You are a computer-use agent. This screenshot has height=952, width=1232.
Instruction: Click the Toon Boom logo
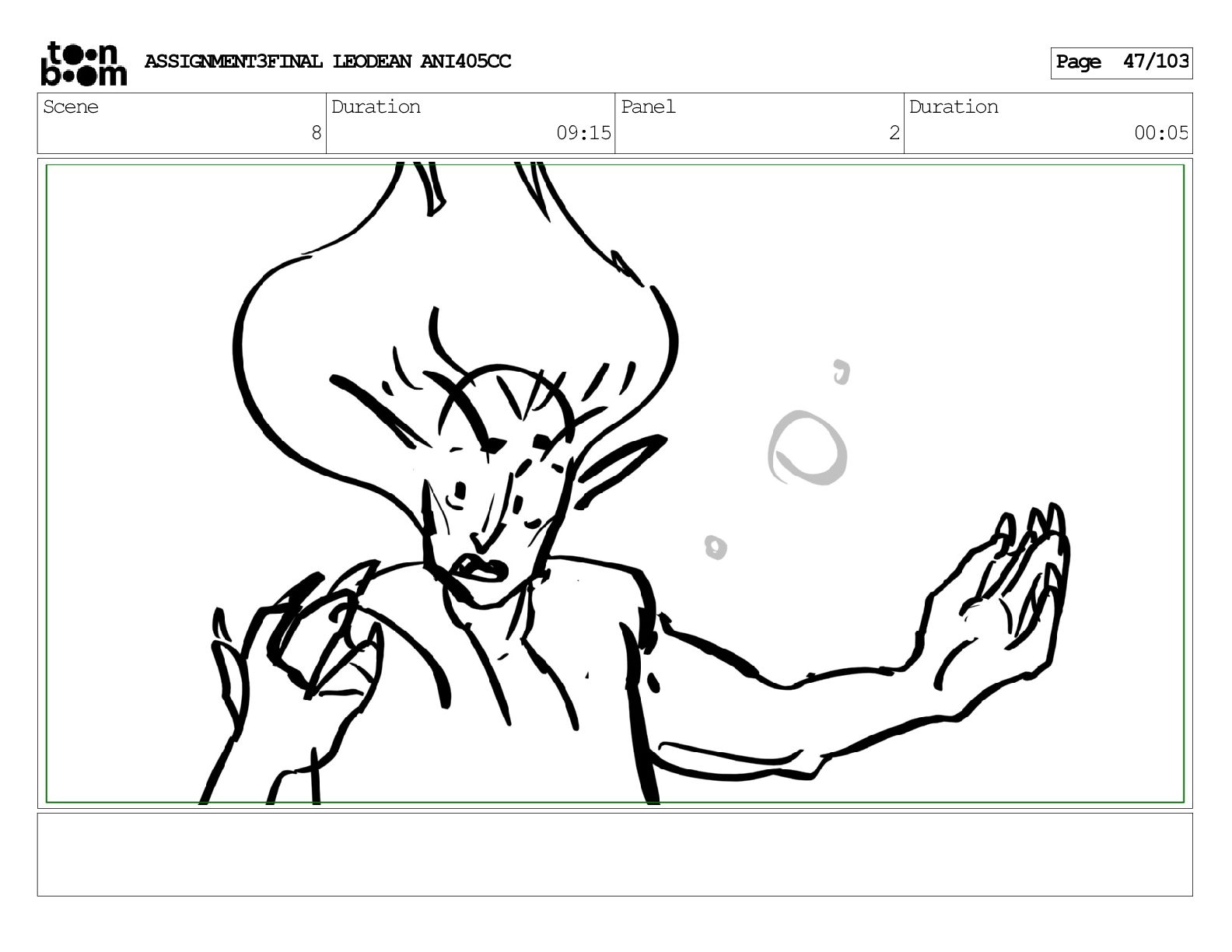click(83, 63)
